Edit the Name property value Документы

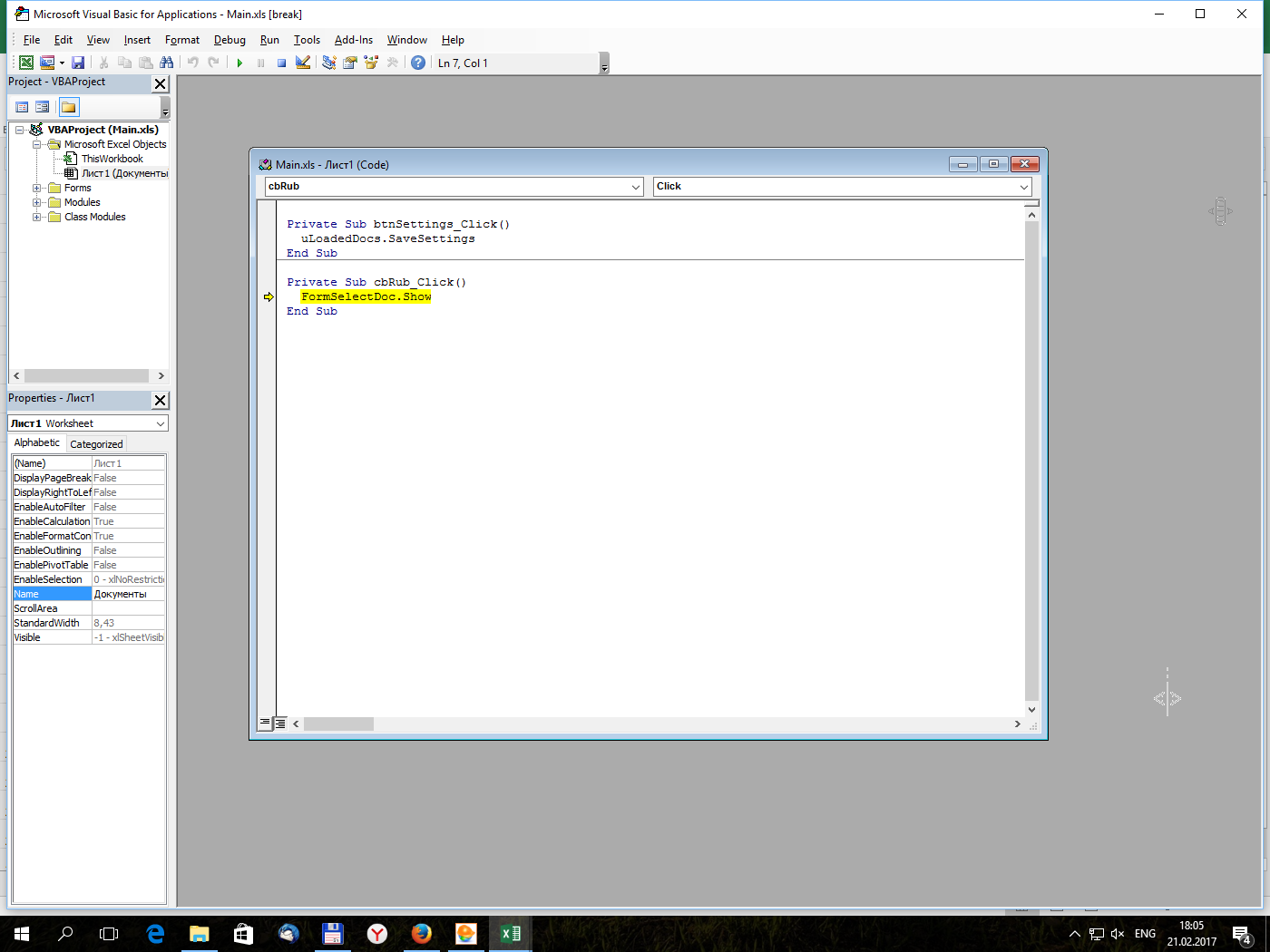(x=128, y=594)
